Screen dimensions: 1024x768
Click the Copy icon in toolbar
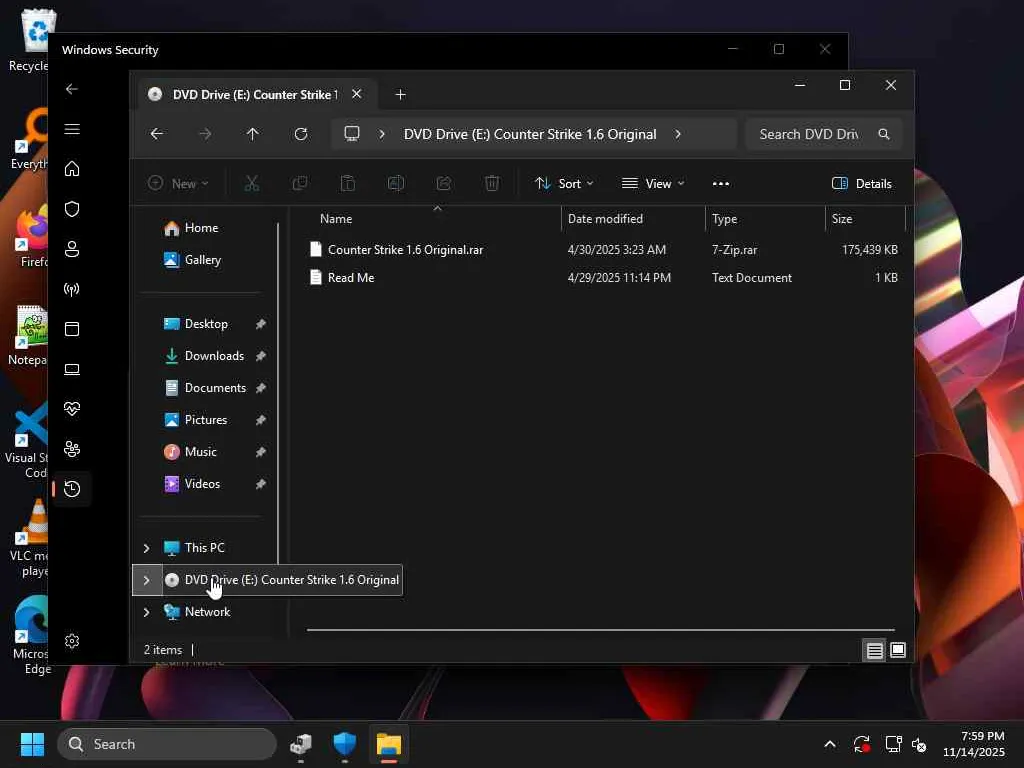pyautogui.click(x=300, y=184)
